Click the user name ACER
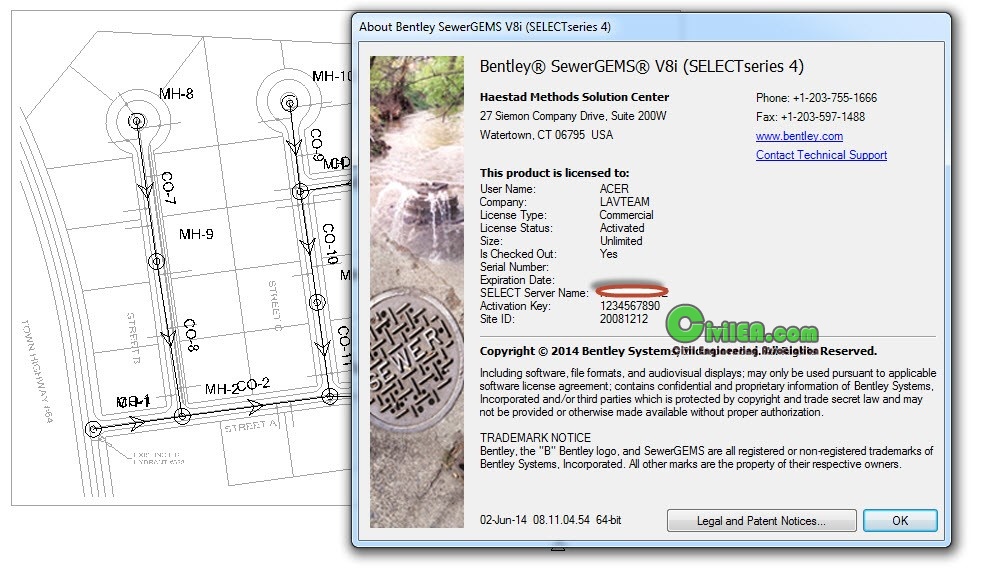 pyautogui.click(x=614, y=189)
